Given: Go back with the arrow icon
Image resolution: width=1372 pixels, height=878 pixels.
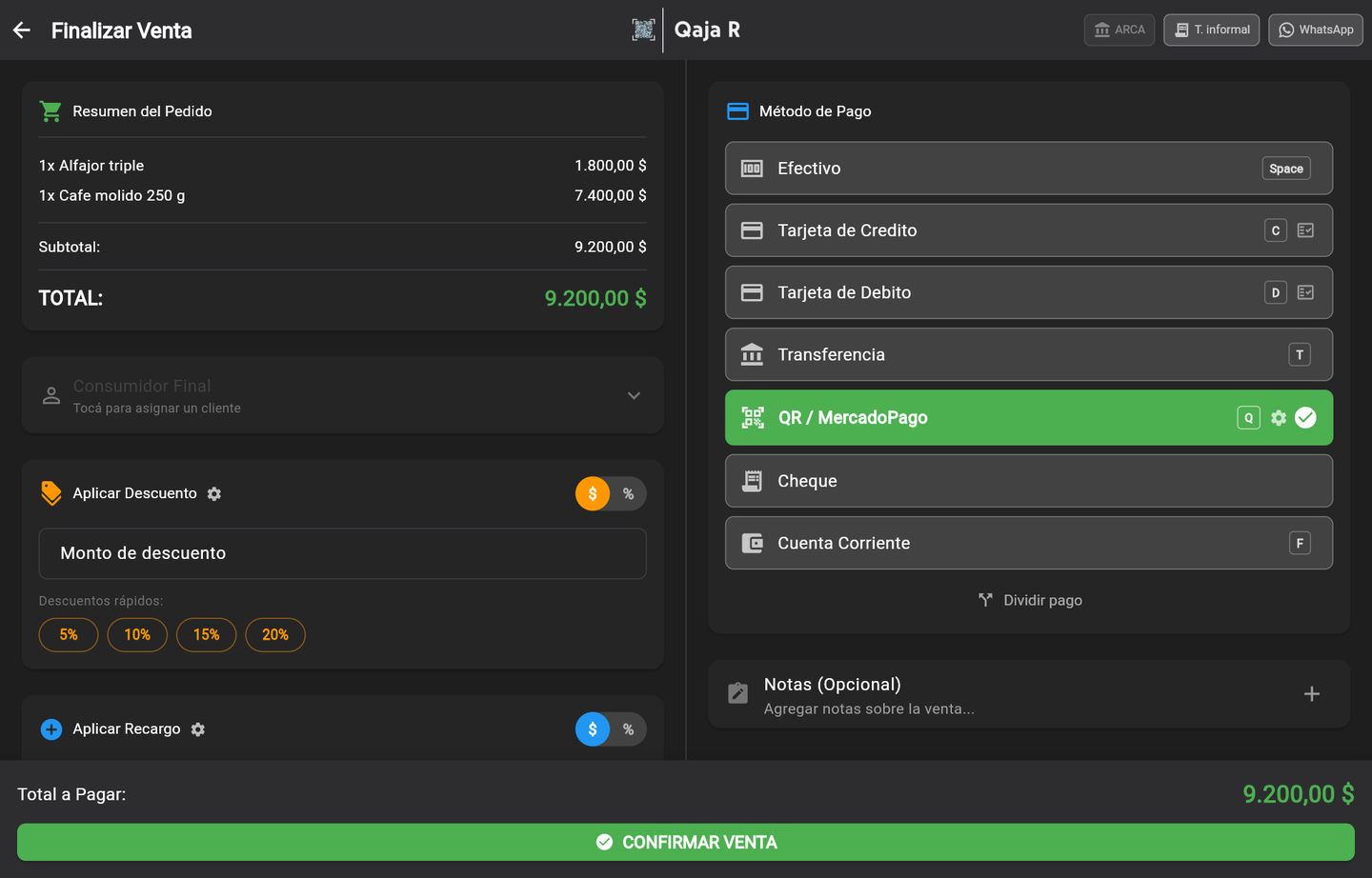Looking at the screenshot, I should click(22, 30).
